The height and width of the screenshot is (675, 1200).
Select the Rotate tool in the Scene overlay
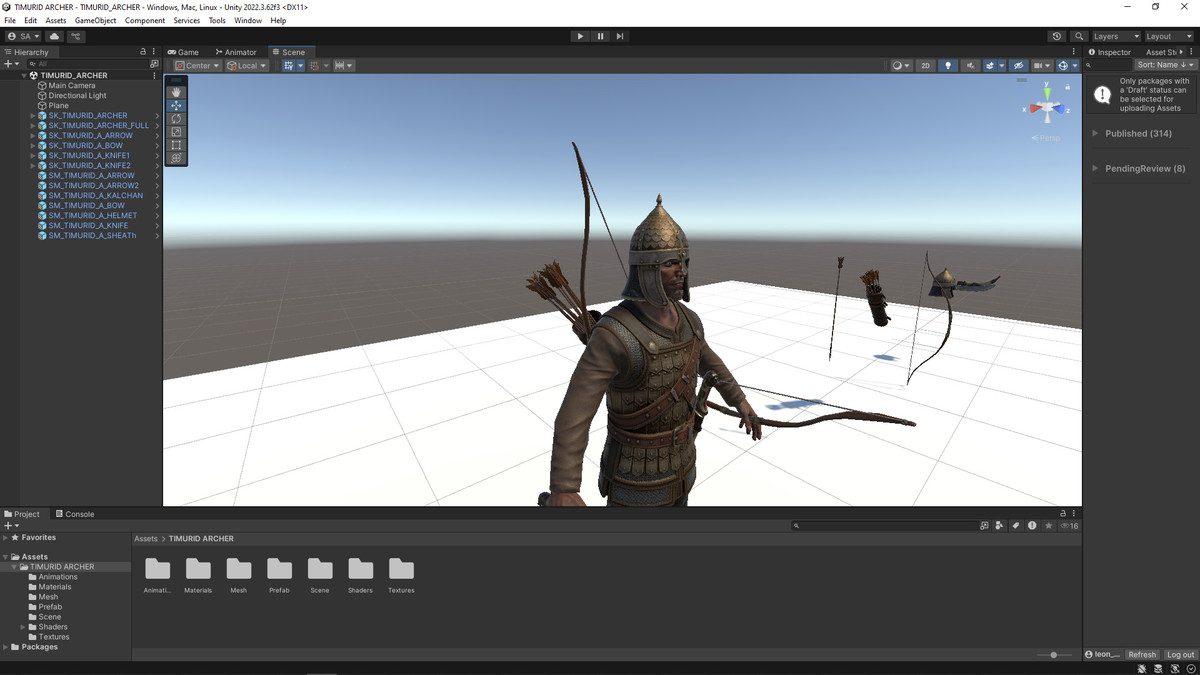click(x=175, y=118)
